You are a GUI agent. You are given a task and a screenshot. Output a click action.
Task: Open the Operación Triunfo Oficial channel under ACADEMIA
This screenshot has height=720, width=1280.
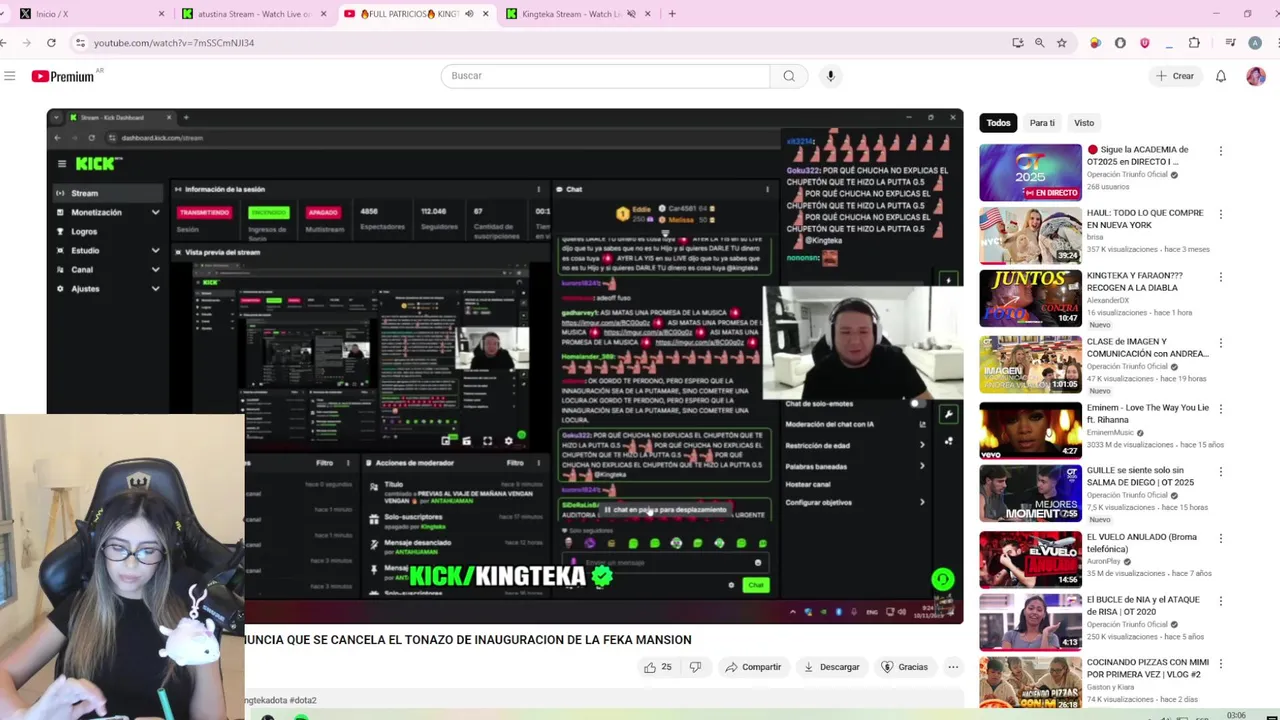point(1127,174)
